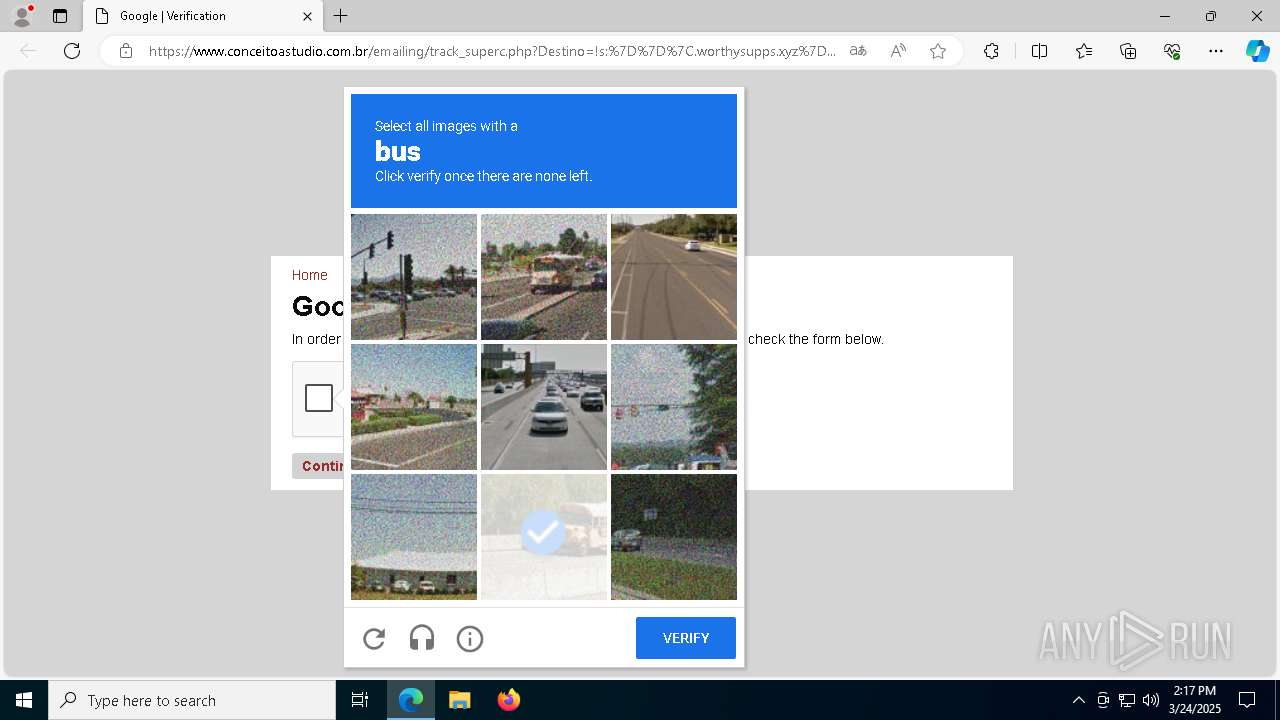Screen dimensions: 1280x720
Task: Select captcha tile with signals and tree
Action: point(674,407)
